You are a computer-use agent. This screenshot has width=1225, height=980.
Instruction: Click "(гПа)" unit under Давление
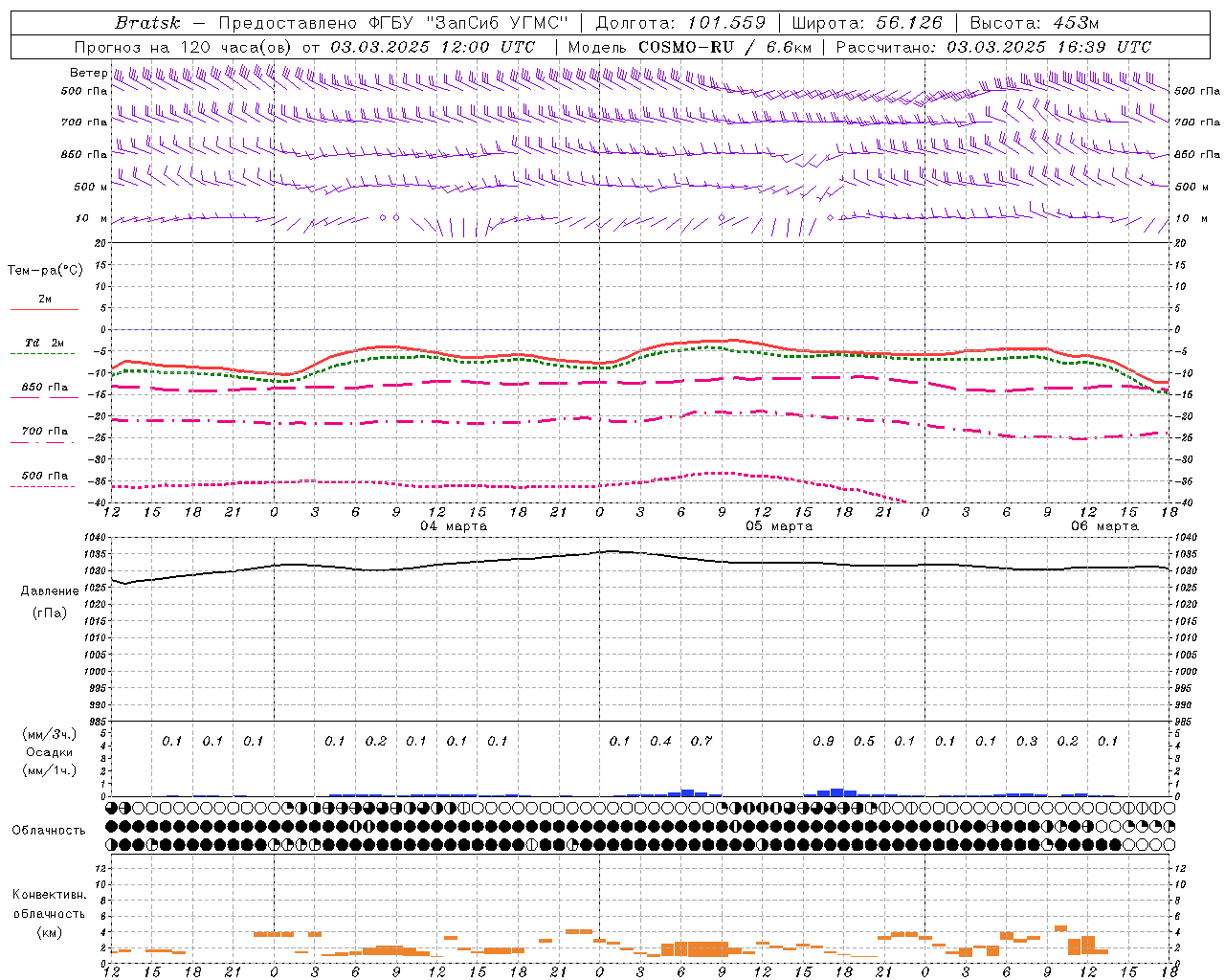[50, 613]
